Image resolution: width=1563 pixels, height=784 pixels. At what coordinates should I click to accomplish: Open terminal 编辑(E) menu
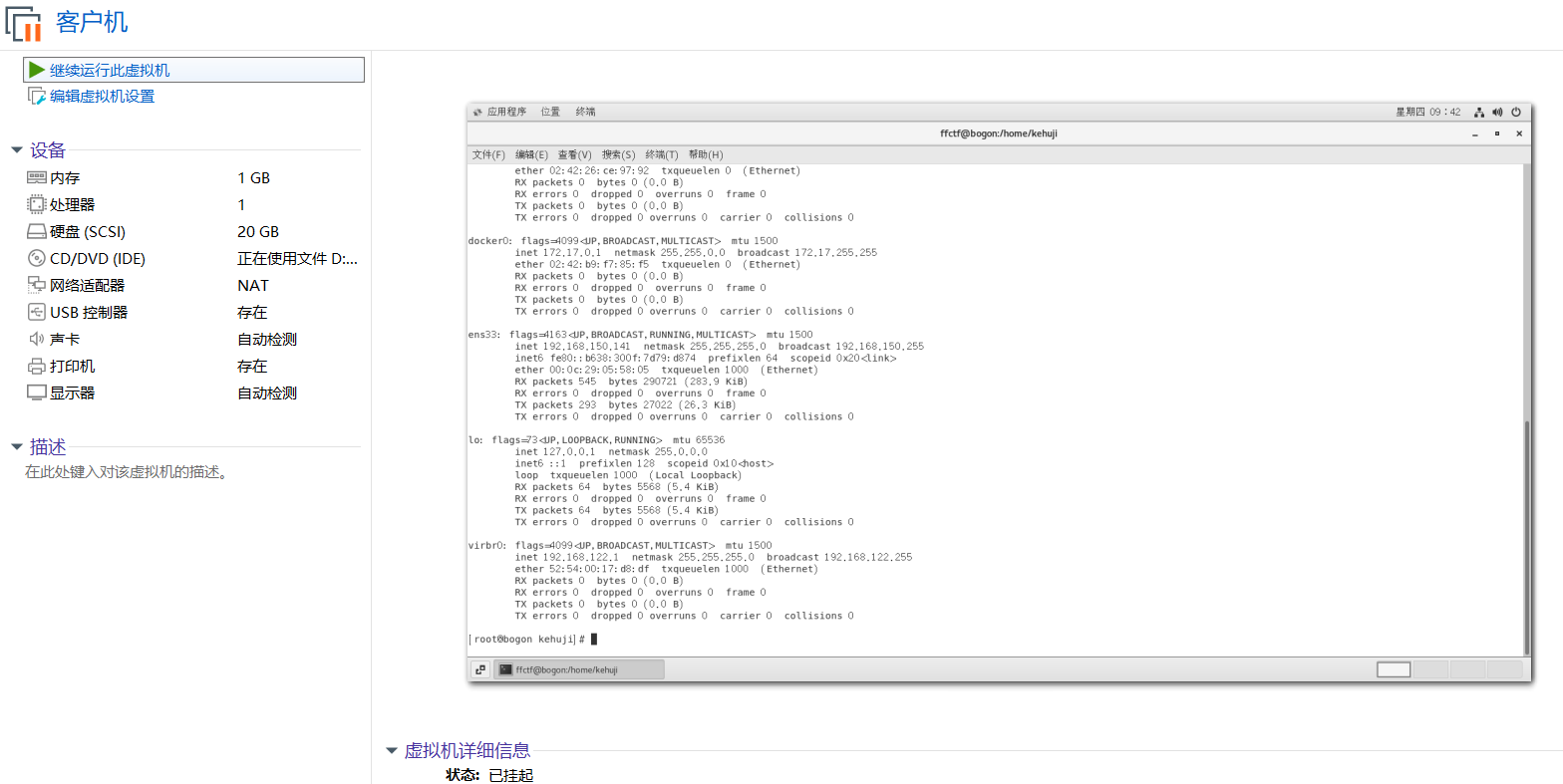tap(531, 154)
